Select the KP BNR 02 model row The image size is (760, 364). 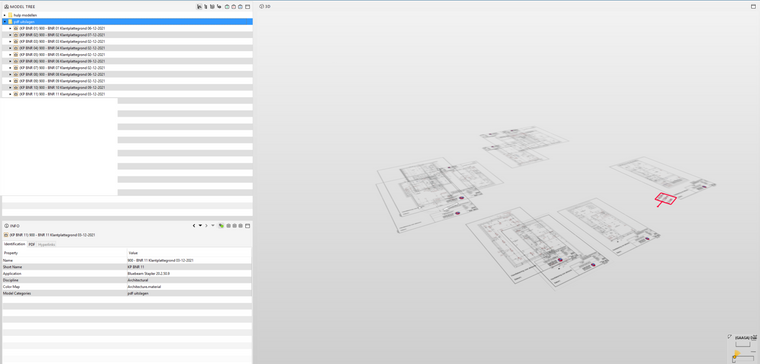pos(127,35)
